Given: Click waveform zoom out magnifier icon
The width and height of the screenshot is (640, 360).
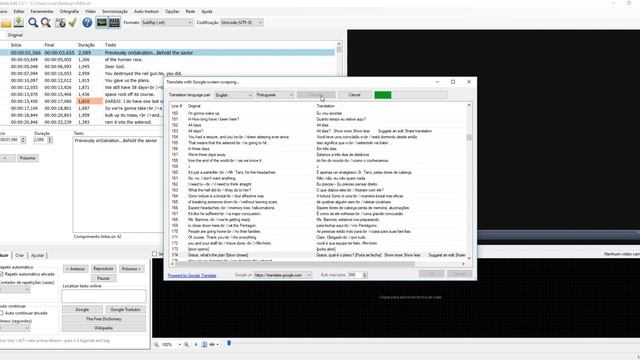Looking at the screenshot, I should tap(156, 344).
